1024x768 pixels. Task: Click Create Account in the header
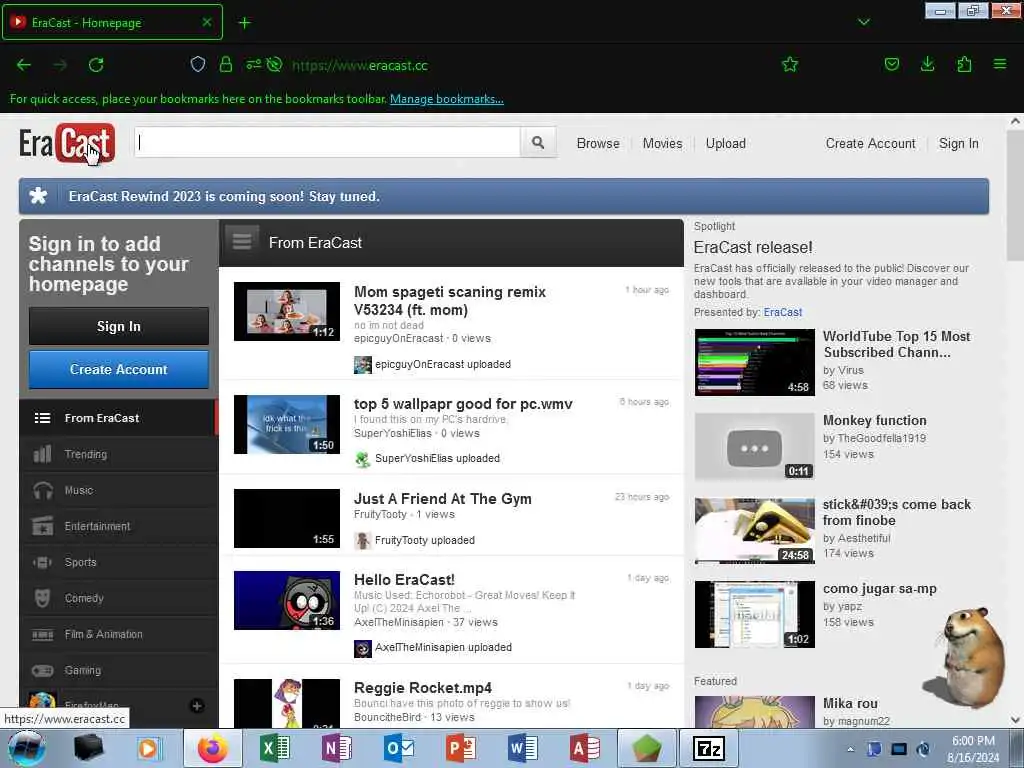pyautogui.click(x=870, y=143)
